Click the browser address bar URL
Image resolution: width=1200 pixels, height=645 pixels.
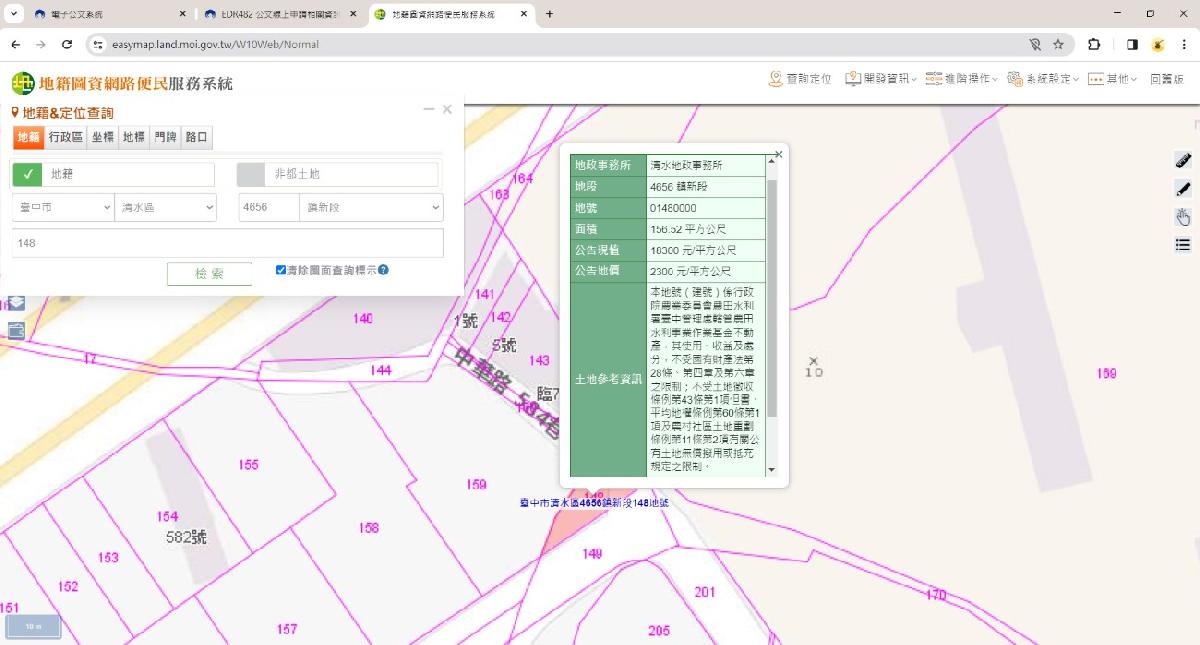(x=218, y=44)
